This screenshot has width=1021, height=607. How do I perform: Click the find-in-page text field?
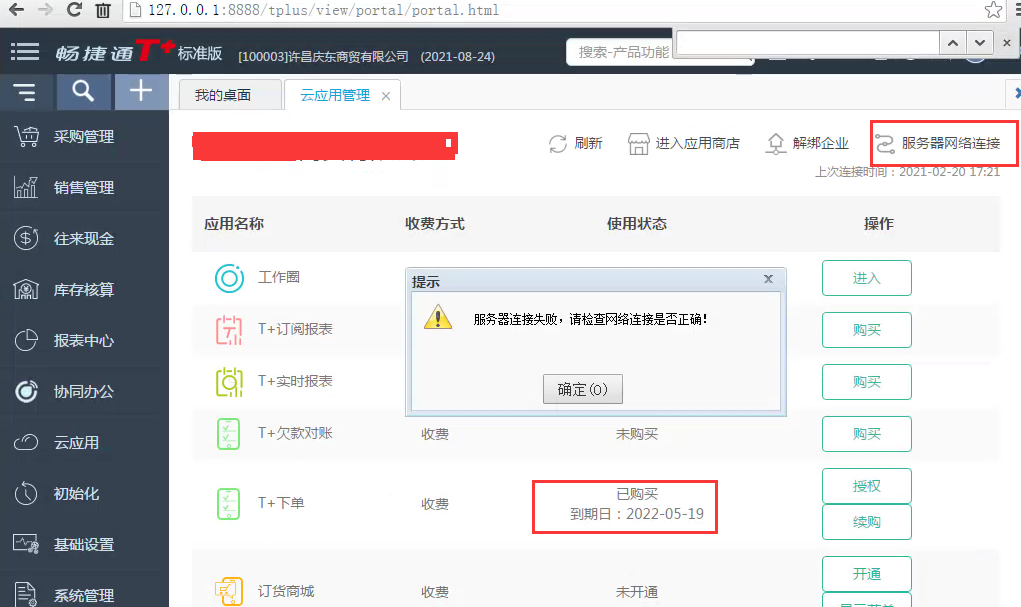click(x=807, y=43)
